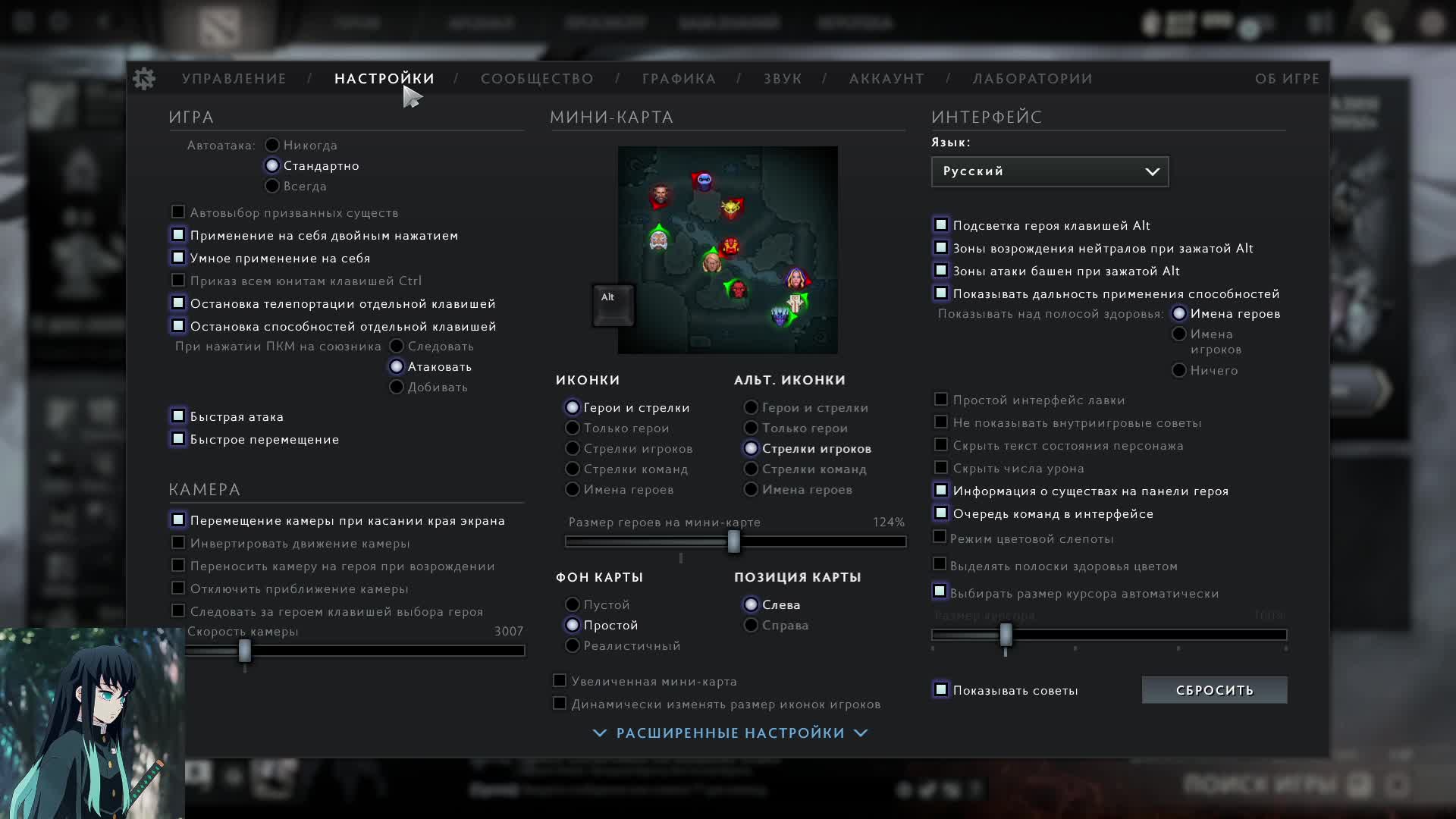Viewport: 1456px width, 819px height.
Task: Expand РАСШИРЕННЫЕ НАСТРОЙКИ section
Action: pos(730,733)
